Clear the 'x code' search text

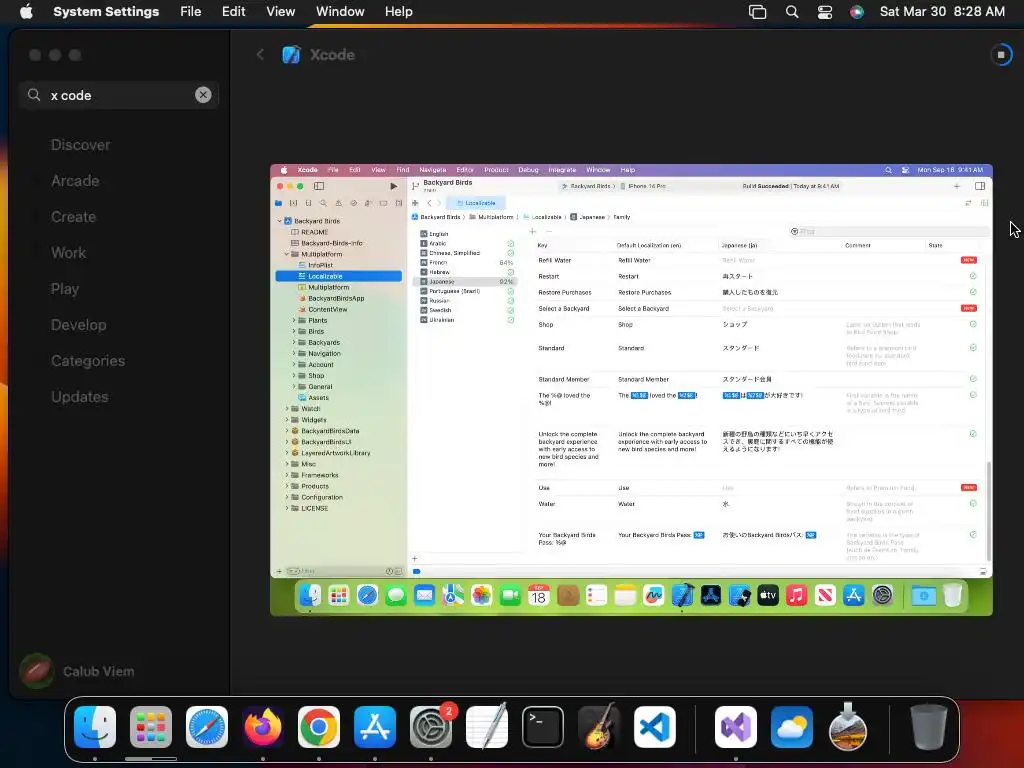203,95
